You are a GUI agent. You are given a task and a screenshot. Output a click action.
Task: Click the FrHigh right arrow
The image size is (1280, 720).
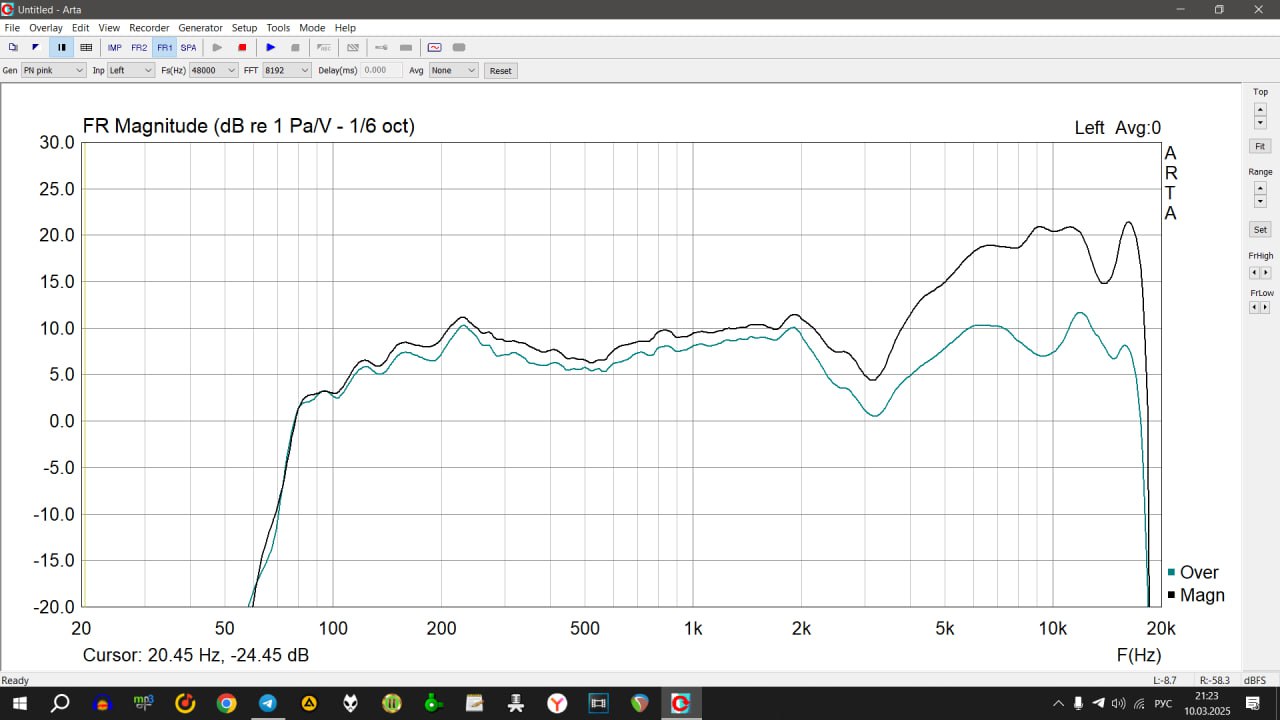(x=1266, y=272)
